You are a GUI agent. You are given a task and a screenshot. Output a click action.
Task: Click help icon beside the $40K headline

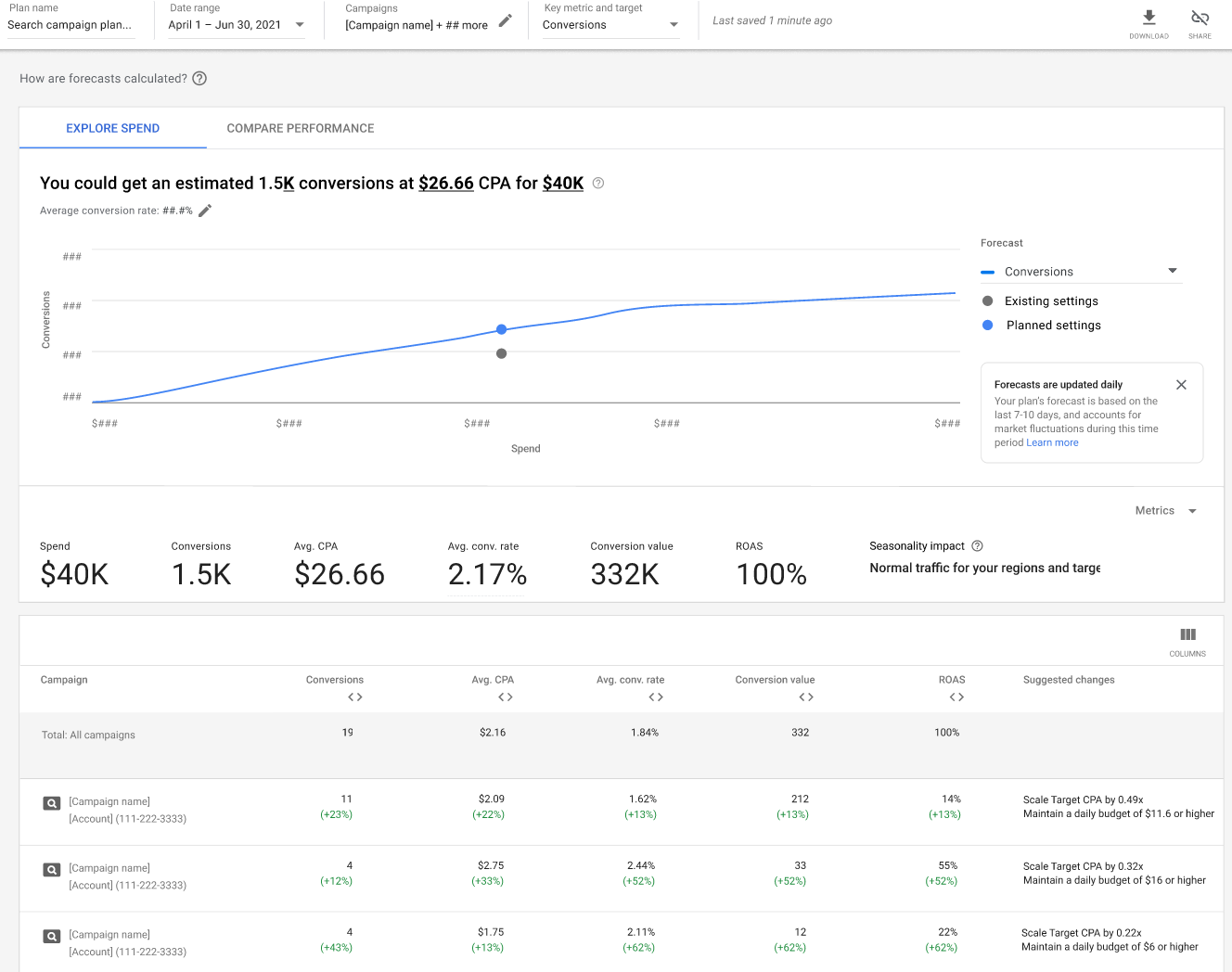coord(598,184)
